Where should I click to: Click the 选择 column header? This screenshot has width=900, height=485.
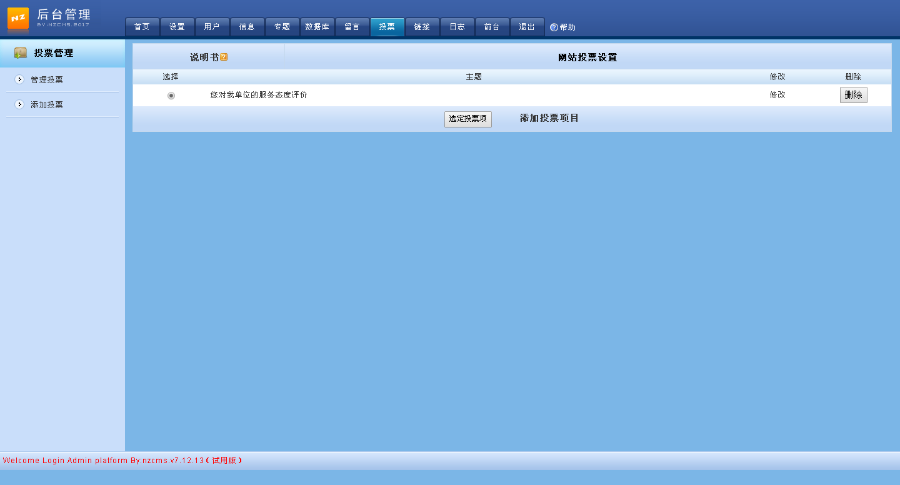pos(170,76)
